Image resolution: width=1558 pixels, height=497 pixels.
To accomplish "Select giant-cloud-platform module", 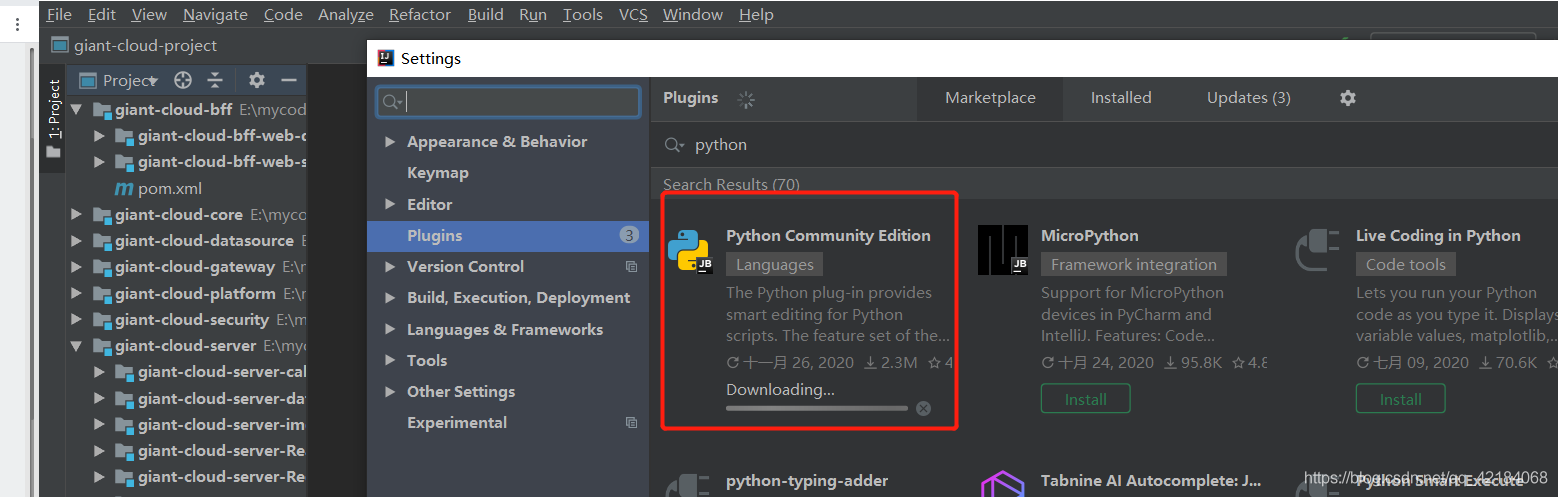I will (195, 294).
